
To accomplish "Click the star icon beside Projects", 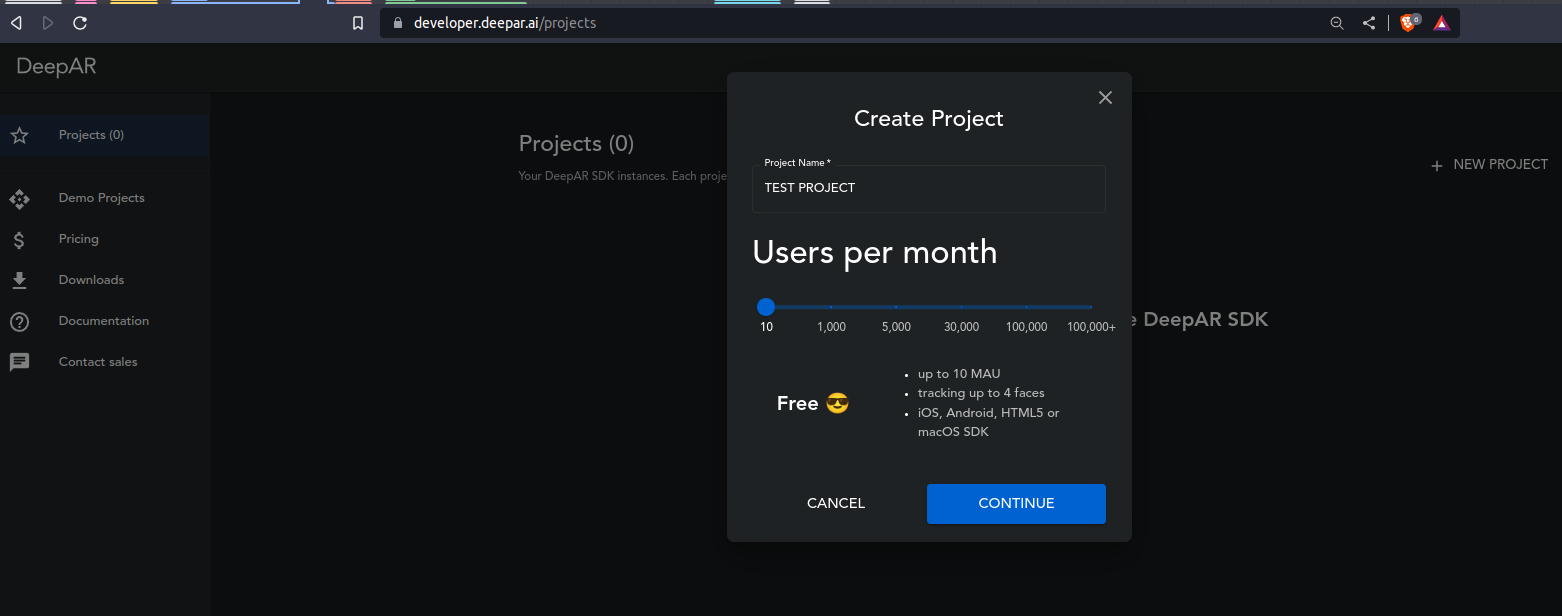I will [19, 136].
